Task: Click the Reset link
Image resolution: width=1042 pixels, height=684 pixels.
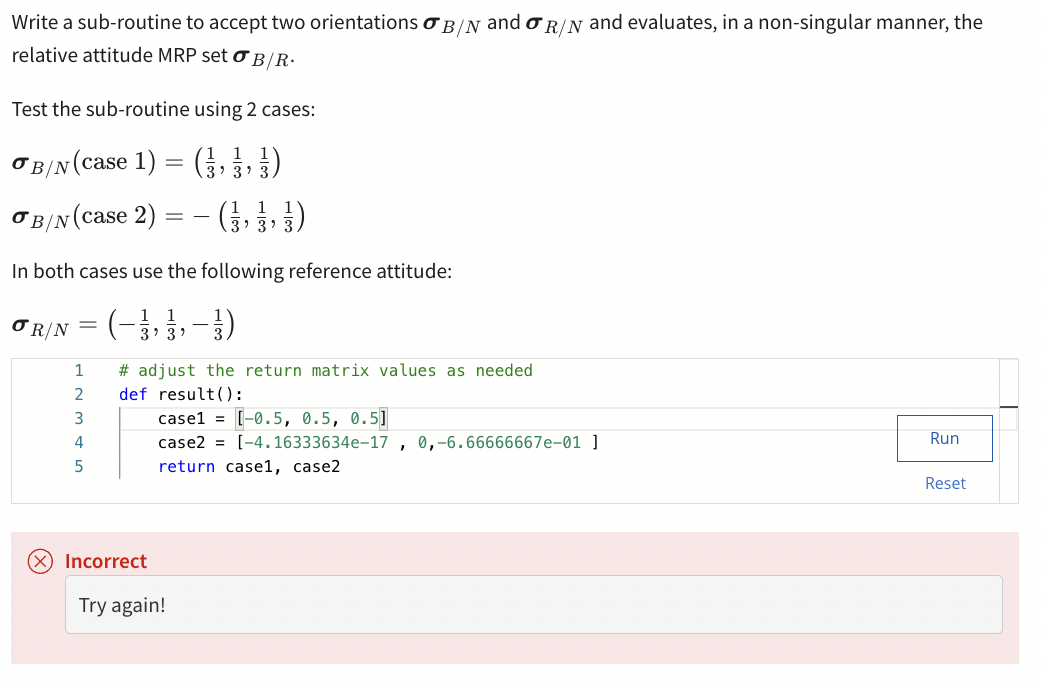Action: (943, 483)
